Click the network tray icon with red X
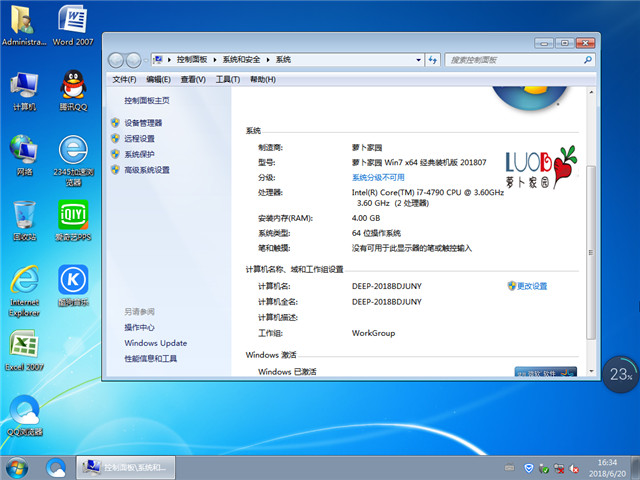This screenshot has height=480, width=640. pyautogui.click(x=558, y=468)
